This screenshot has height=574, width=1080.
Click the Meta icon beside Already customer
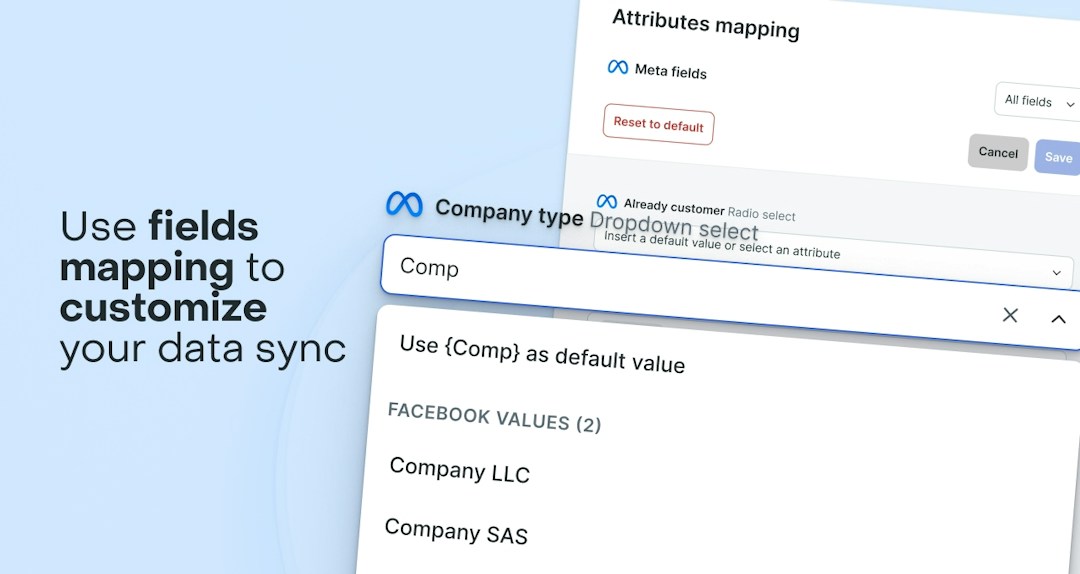(x=607, y=201)
